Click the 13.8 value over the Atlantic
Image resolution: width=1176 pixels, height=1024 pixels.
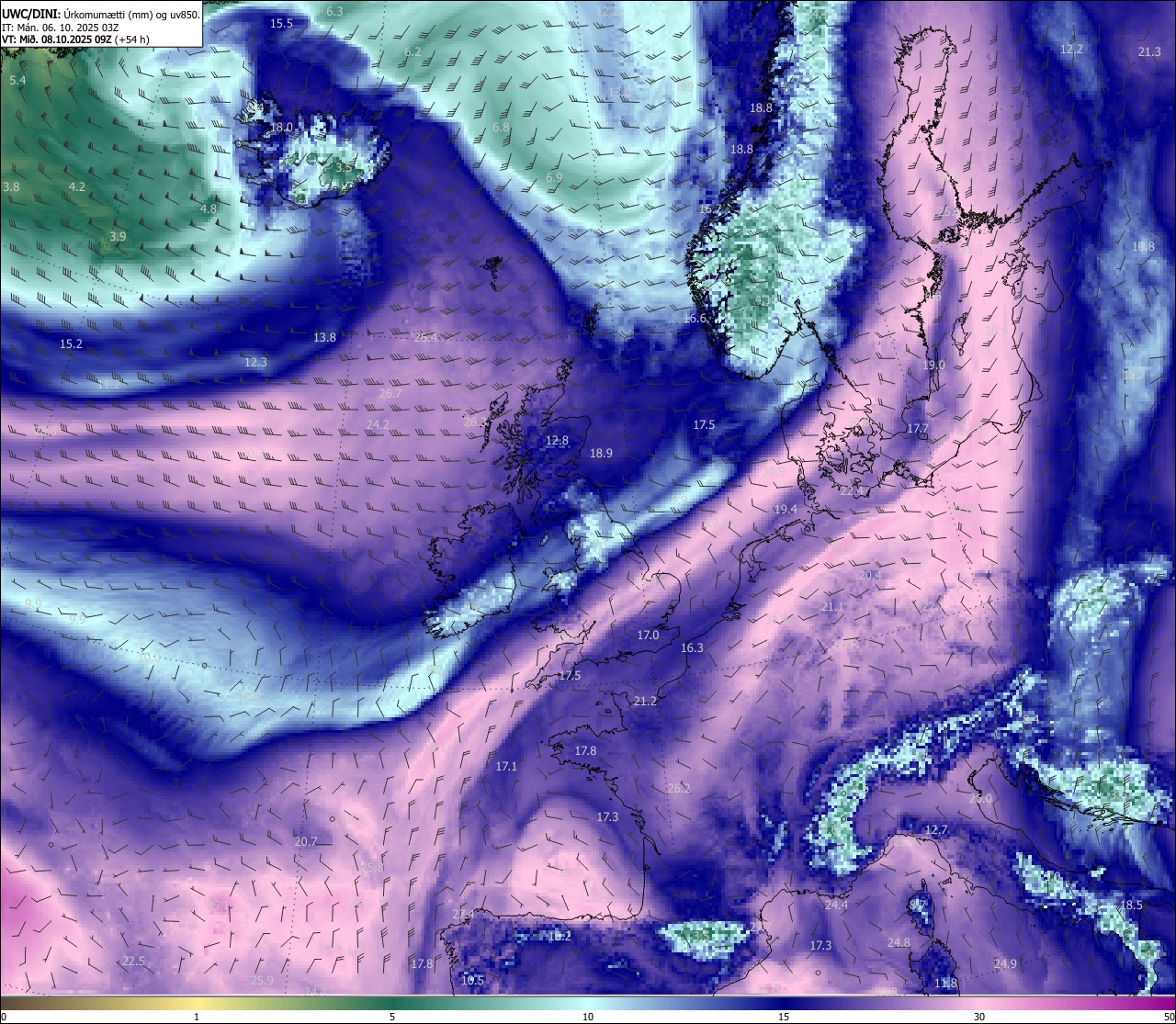(324, 337)
